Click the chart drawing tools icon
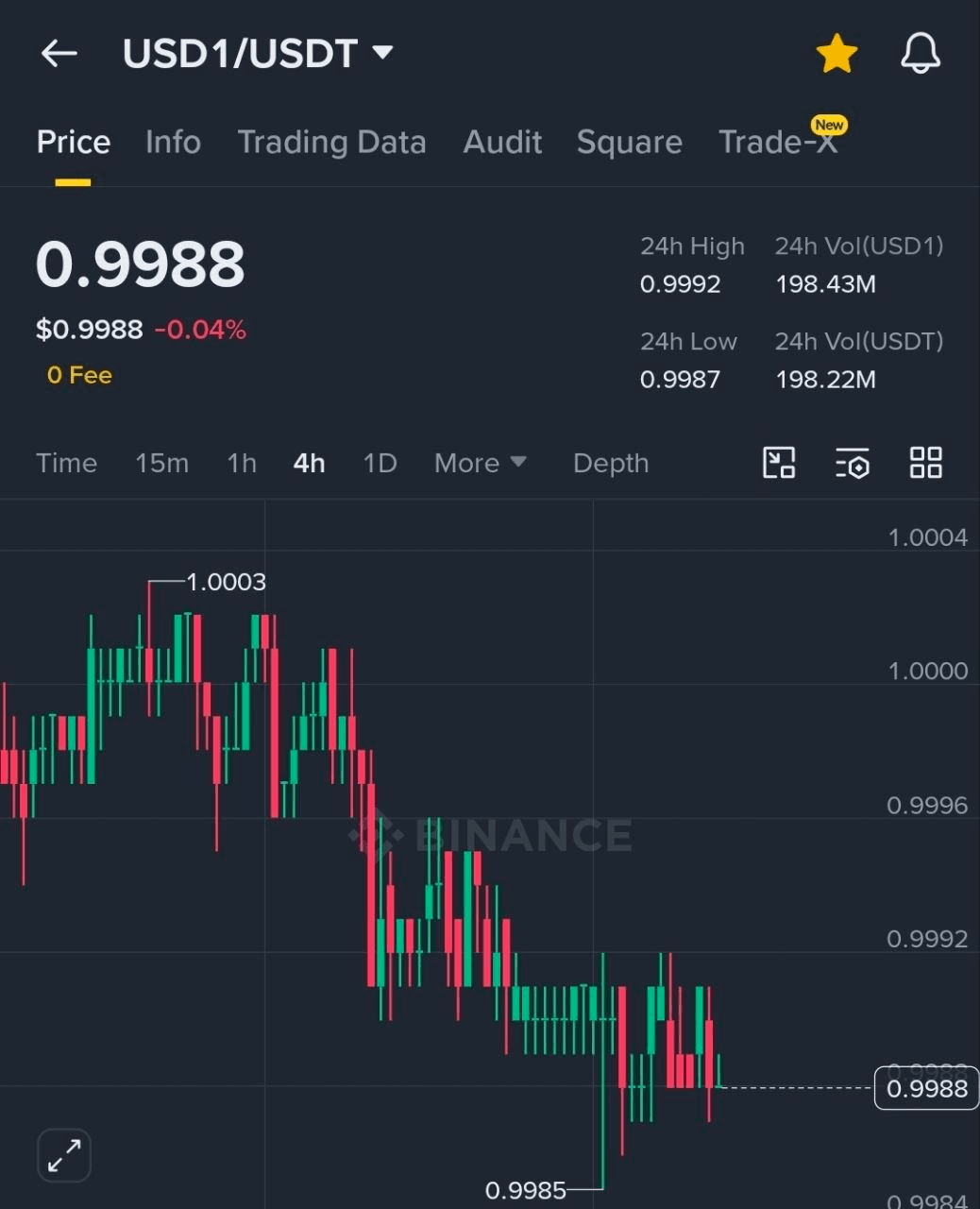This screenshot has width=980, height=1209. tap(779, 463)
